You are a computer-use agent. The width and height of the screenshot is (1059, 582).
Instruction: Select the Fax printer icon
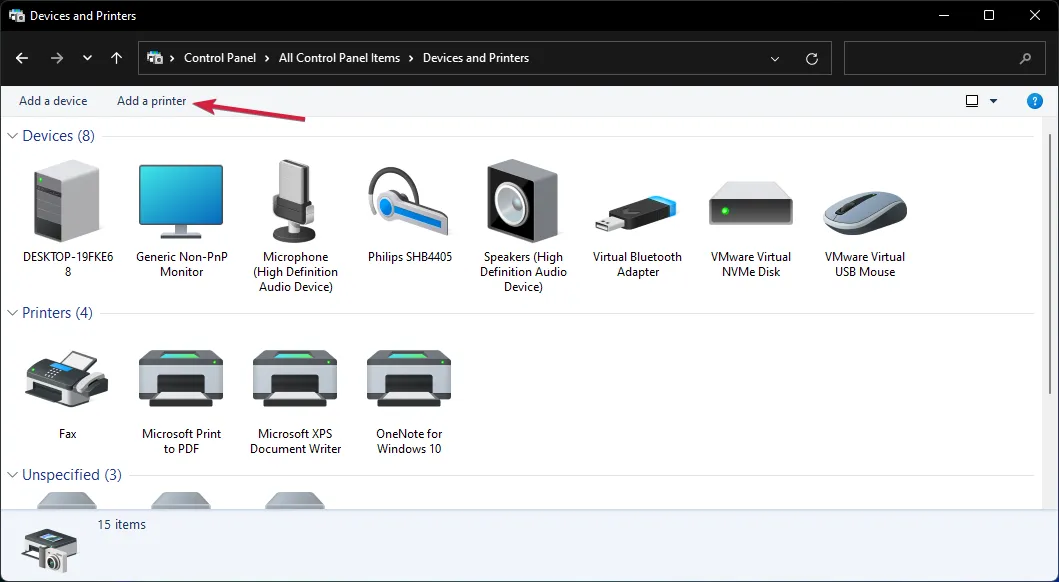click(x=67, y=382)
